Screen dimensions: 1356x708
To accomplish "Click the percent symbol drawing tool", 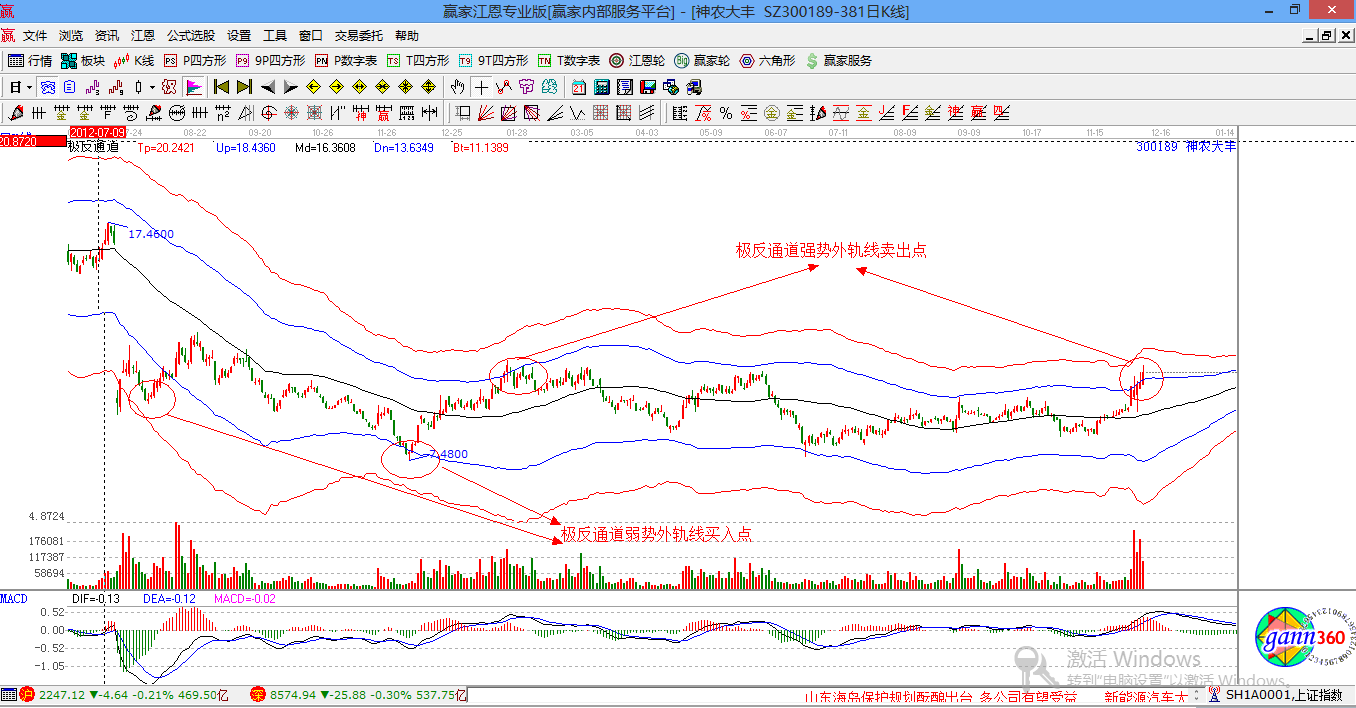I will [x=725, y=112].
